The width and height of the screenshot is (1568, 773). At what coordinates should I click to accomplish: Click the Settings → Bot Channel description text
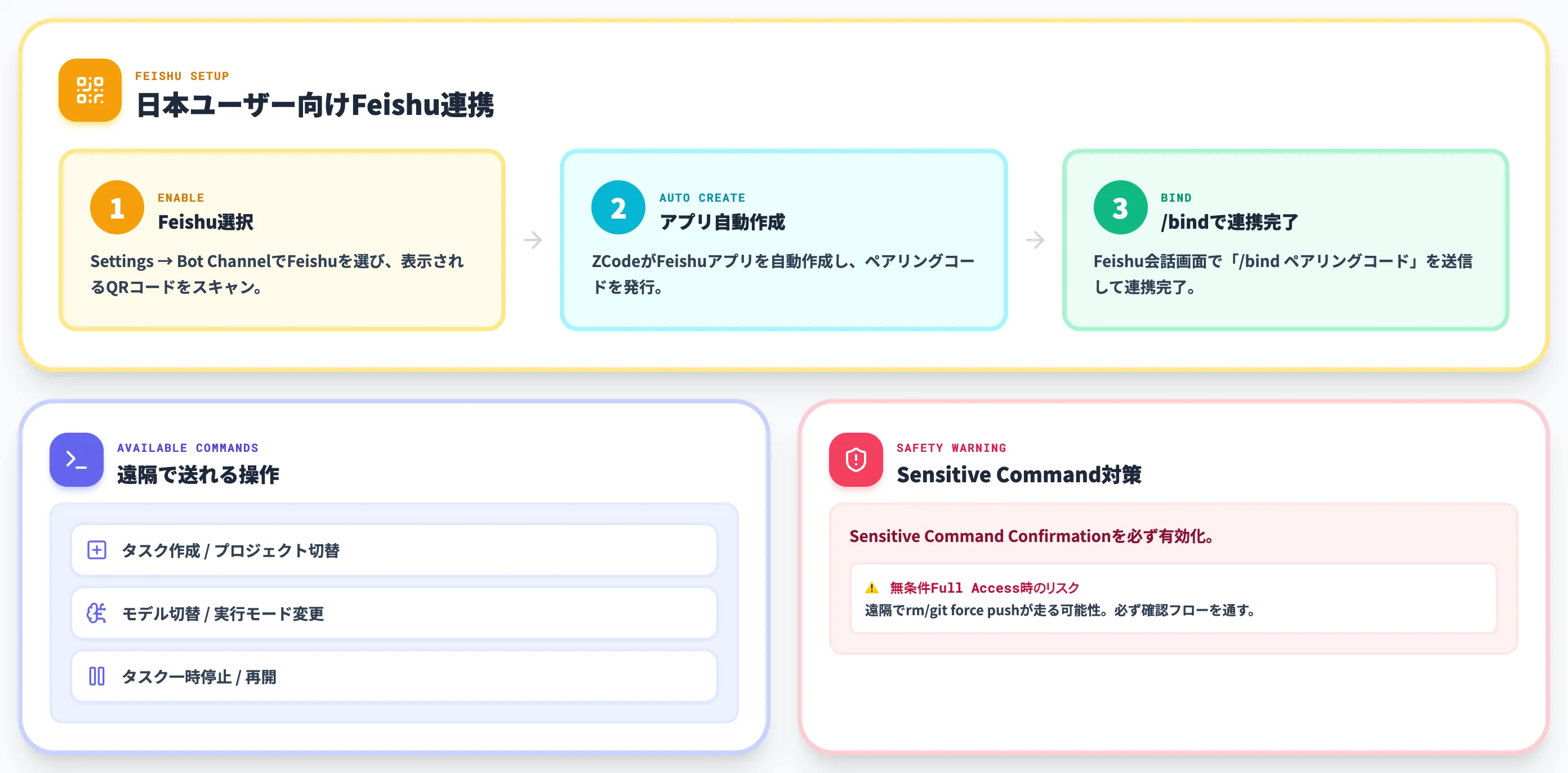tap(277, 273)
